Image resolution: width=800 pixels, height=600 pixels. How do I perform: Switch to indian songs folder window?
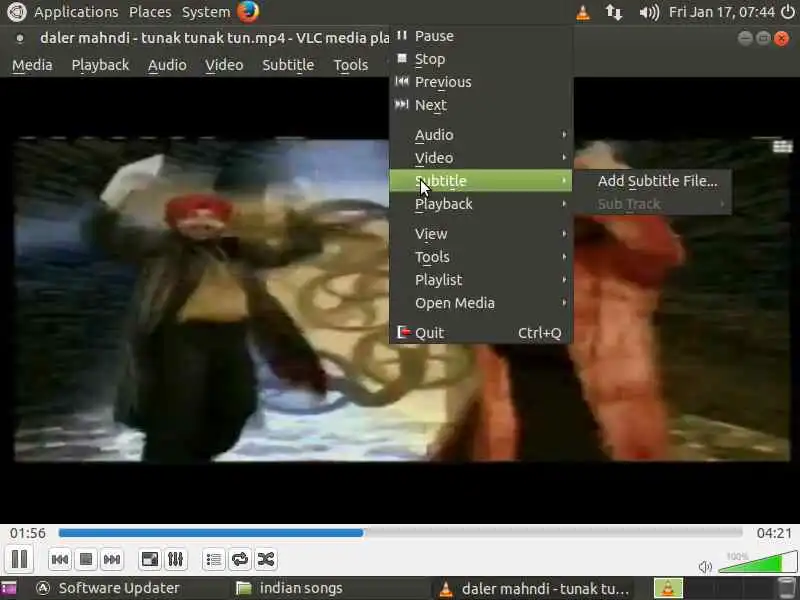290,588
